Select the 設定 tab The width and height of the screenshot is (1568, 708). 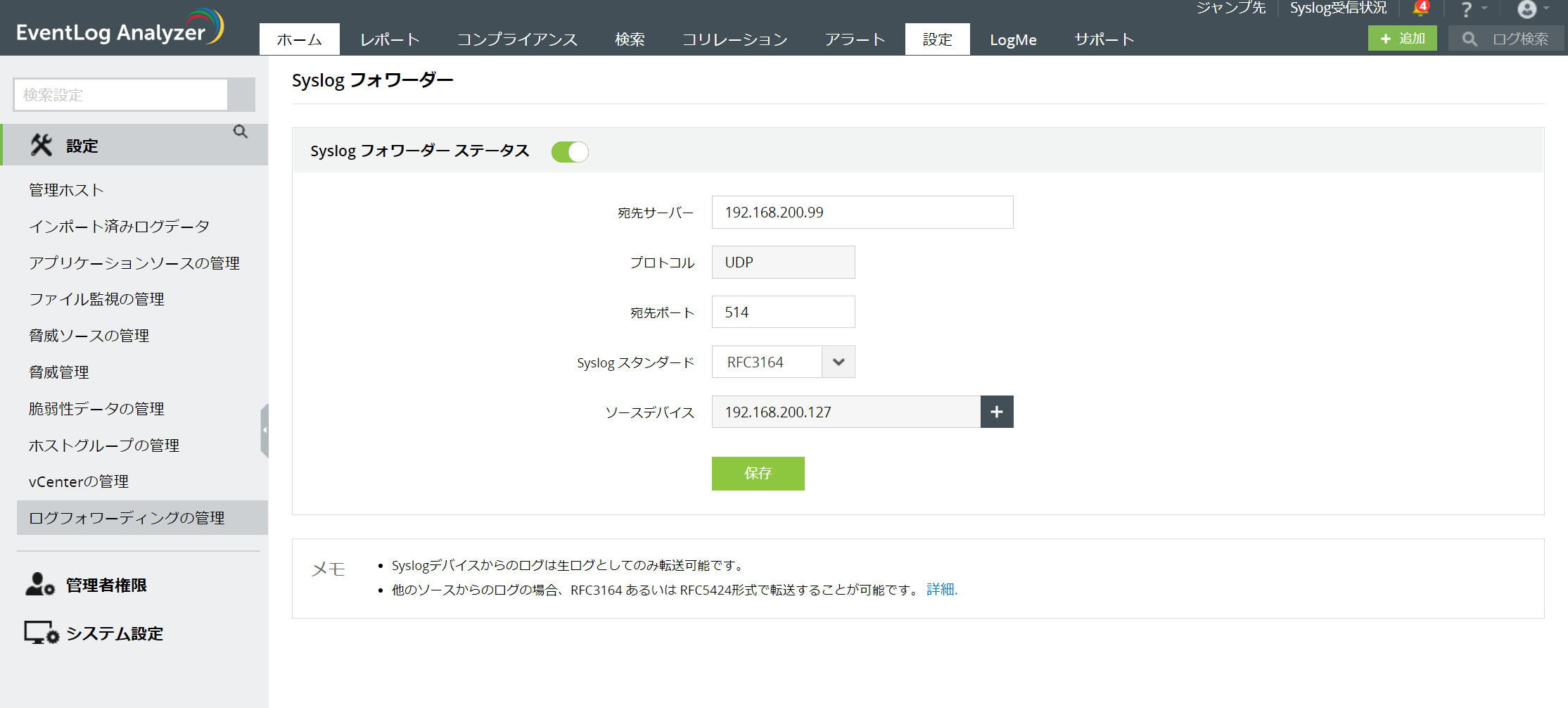[938, 39]
